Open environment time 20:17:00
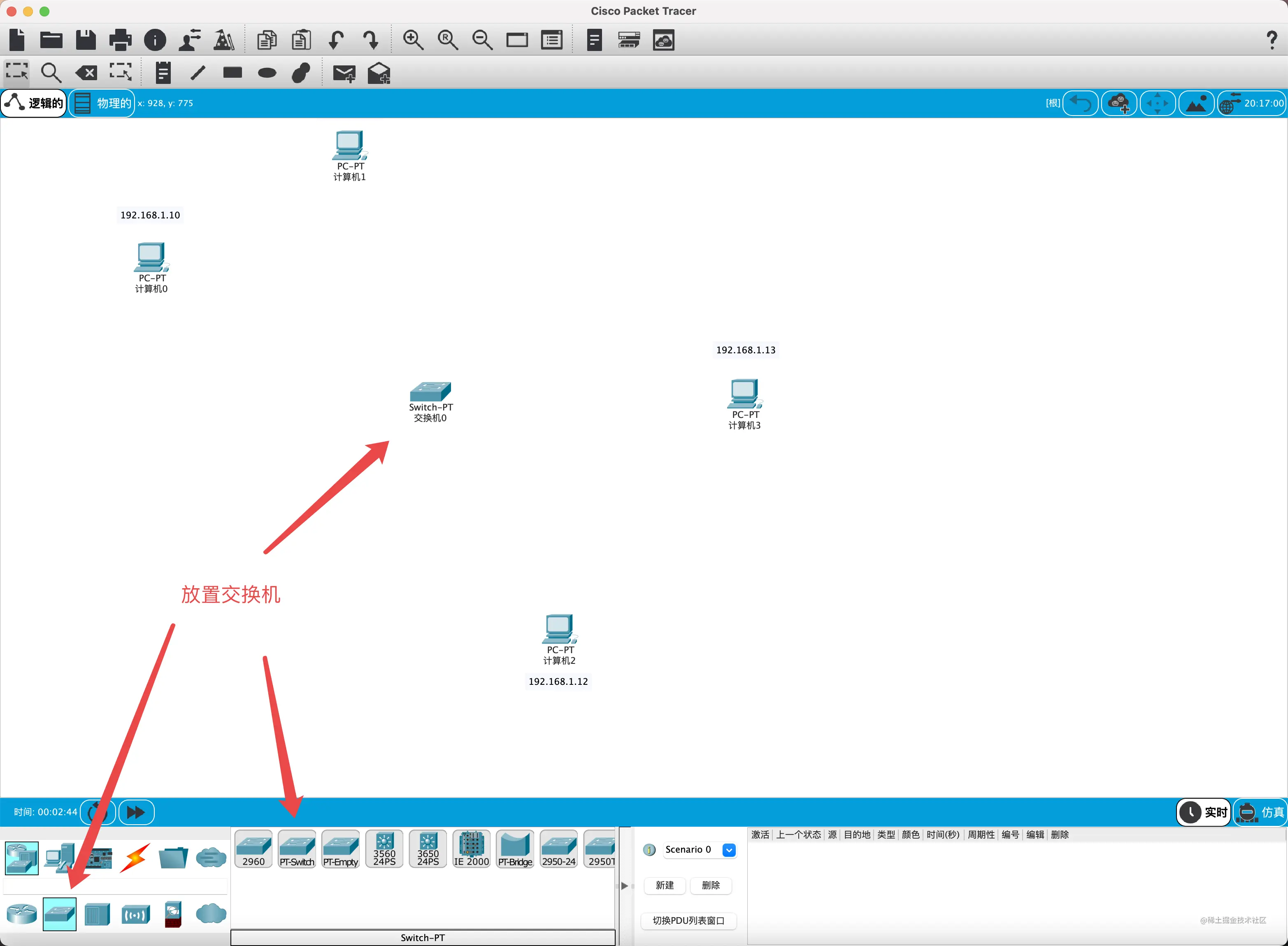 pyautogui.click(x=1251, y=103)
